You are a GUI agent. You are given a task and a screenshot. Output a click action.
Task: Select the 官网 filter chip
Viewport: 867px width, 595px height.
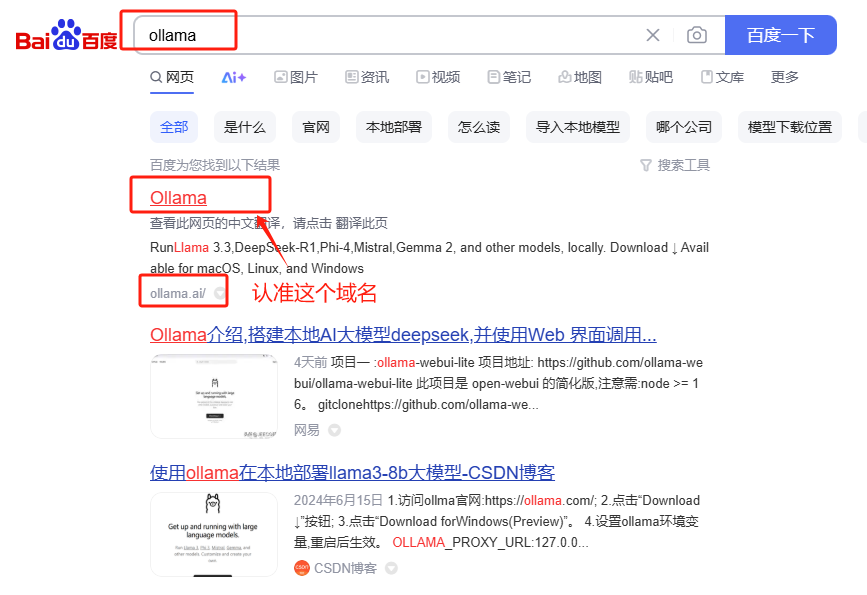[315, 127]
